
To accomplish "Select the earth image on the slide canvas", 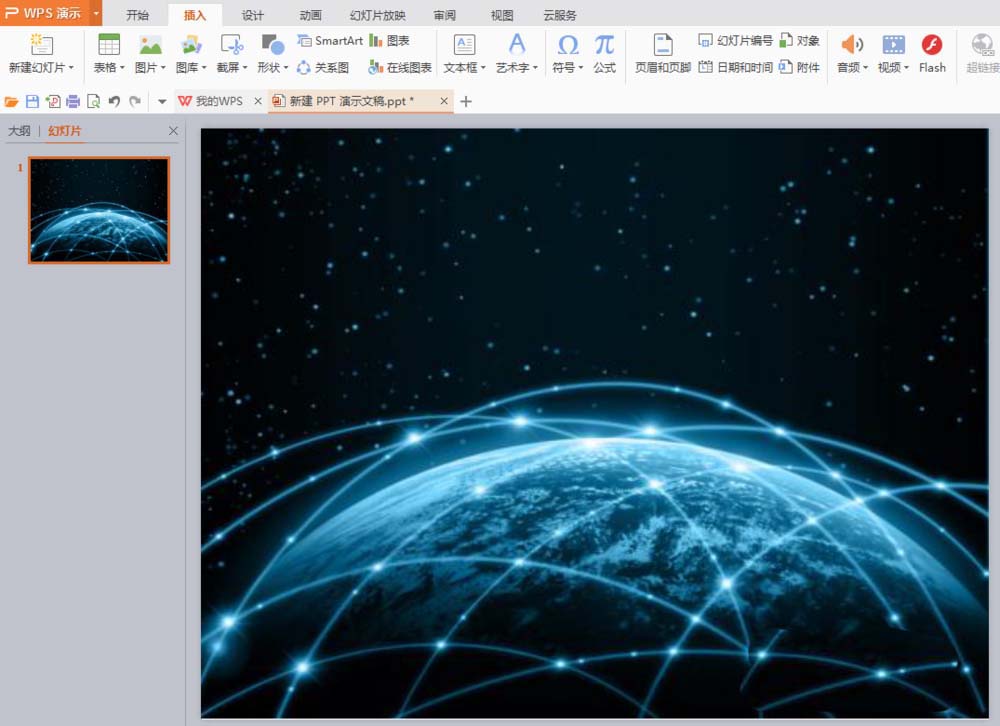I will 594,423.
